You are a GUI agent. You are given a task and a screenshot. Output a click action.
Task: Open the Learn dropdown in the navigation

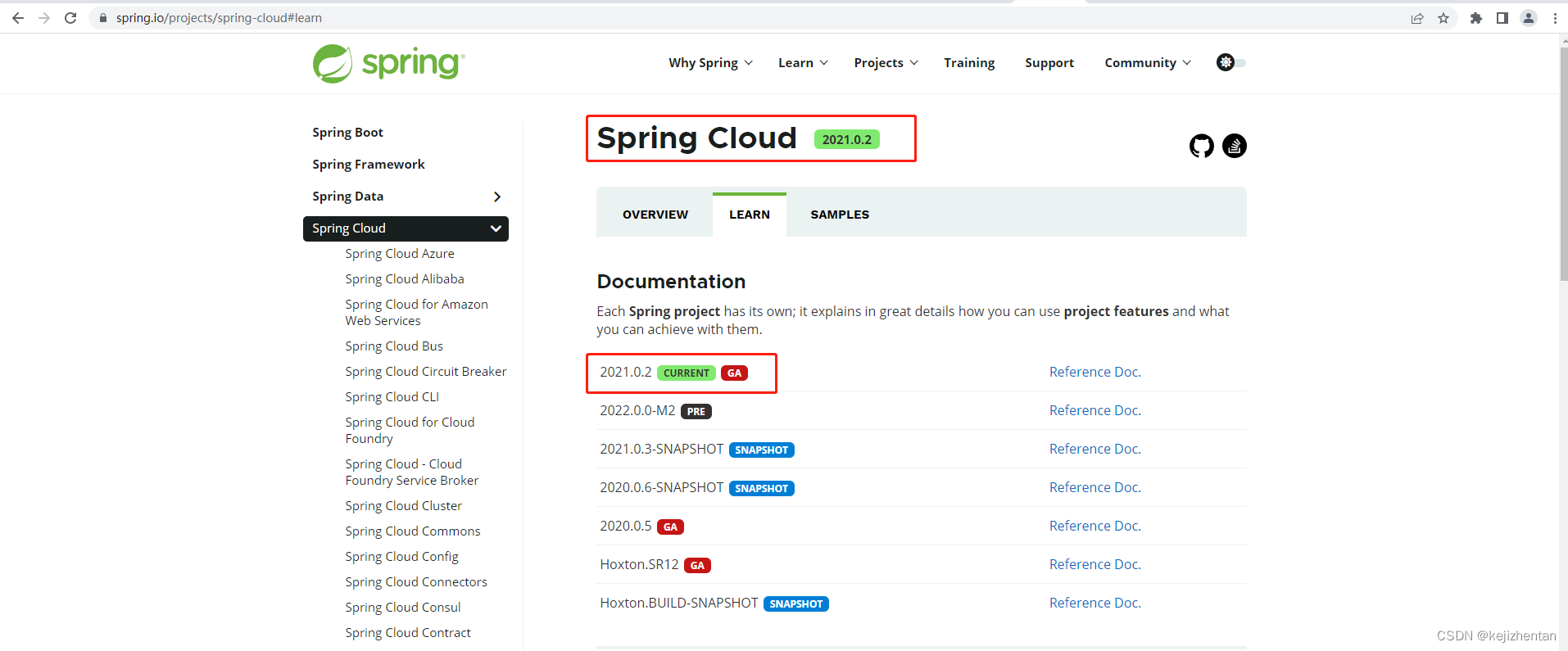pyautogui.click(x=803, y=63)
